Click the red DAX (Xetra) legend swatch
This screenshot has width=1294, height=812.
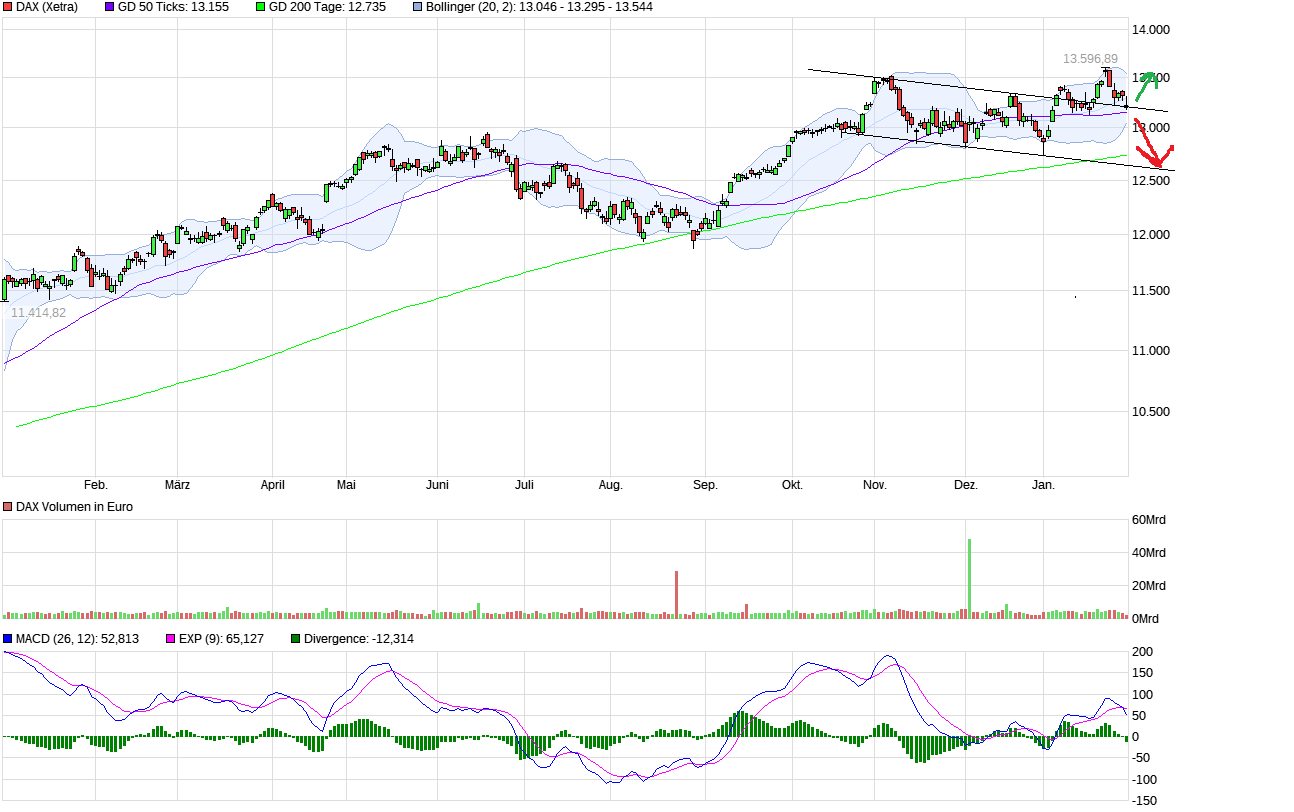(8, 7)
